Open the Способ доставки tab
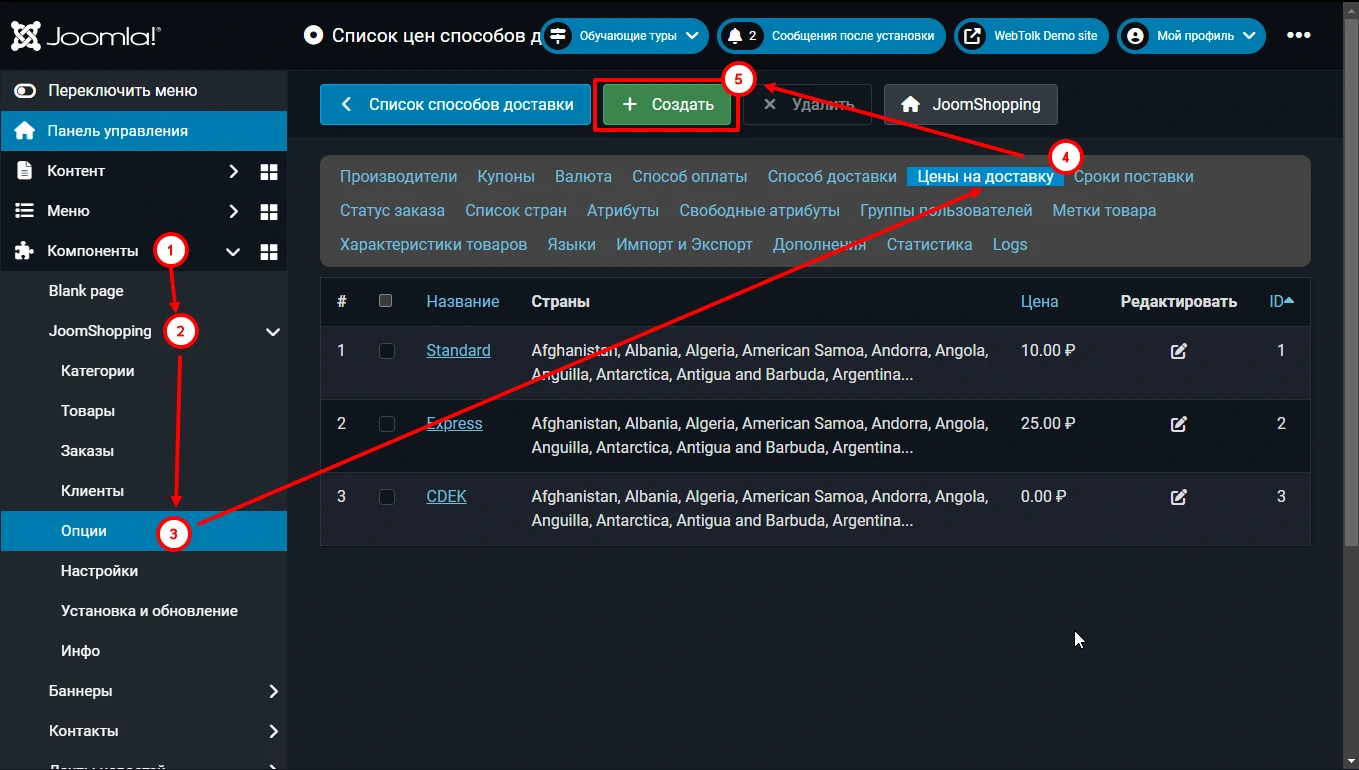The width and height of the screenshot is (1359, 770). click(832, 177)
